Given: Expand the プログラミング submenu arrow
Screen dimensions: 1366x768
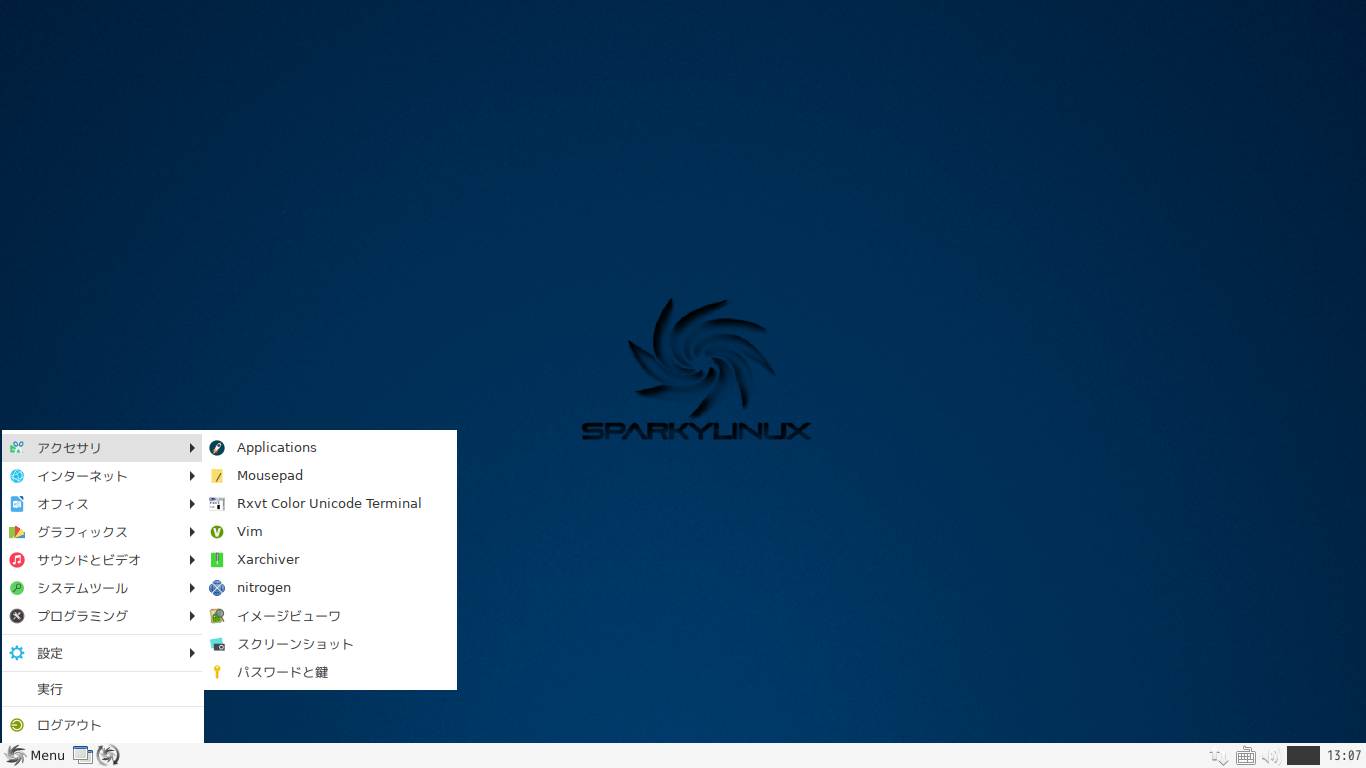Looking at the screenshot, I should 192,616.
